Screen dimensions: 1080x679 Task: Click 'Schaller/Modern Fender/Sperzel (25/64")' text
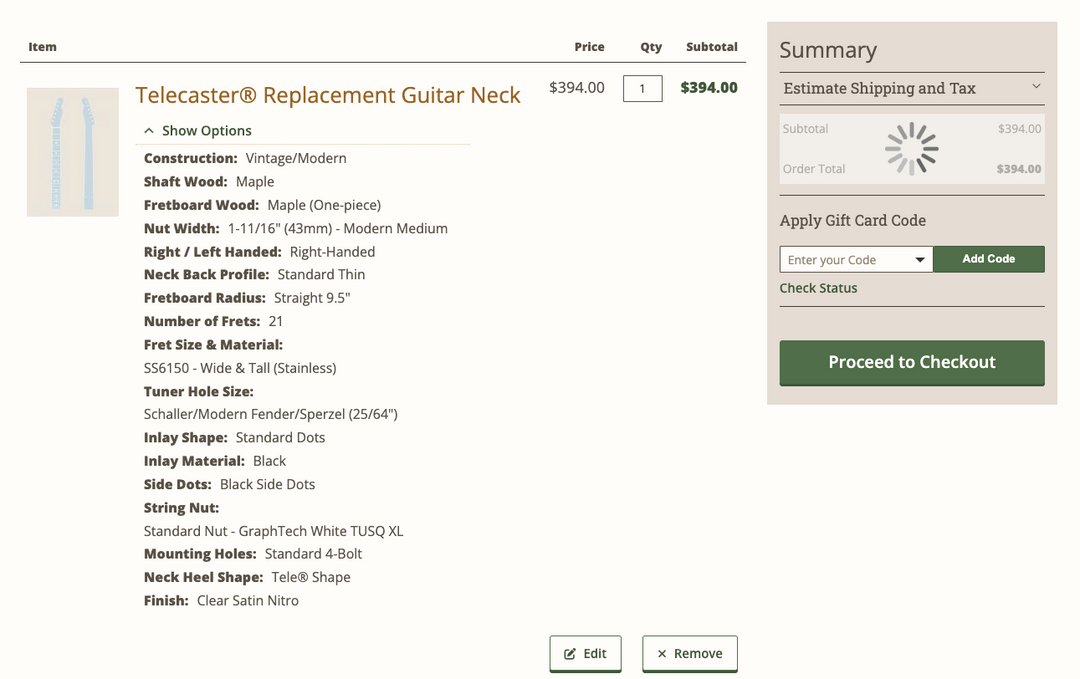[x=271, y=415]
